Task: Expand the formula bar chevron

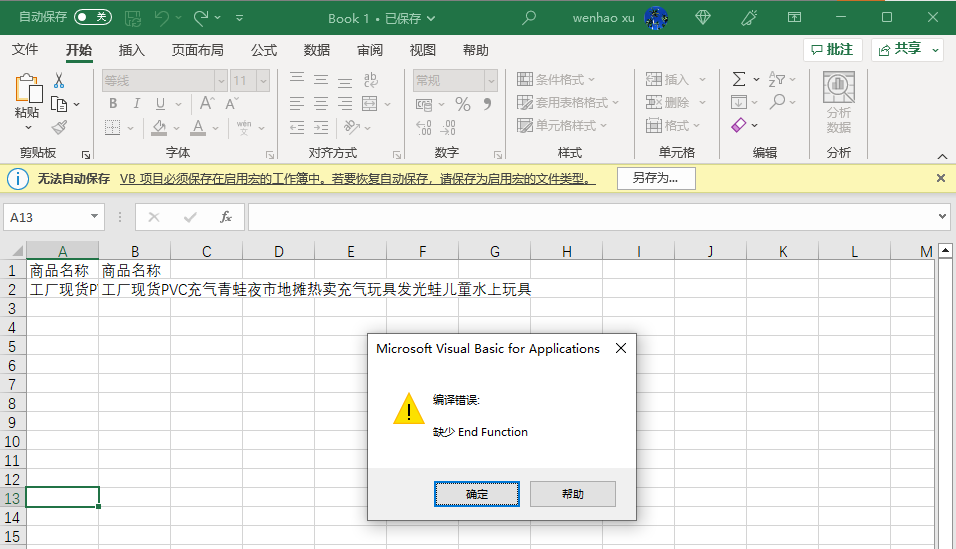Action: (943, 217)
